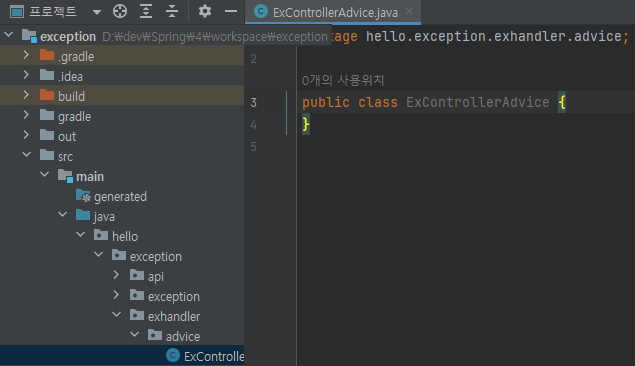Expand the inner exception package beside api

pyautogui.click(x=116, y=295)
